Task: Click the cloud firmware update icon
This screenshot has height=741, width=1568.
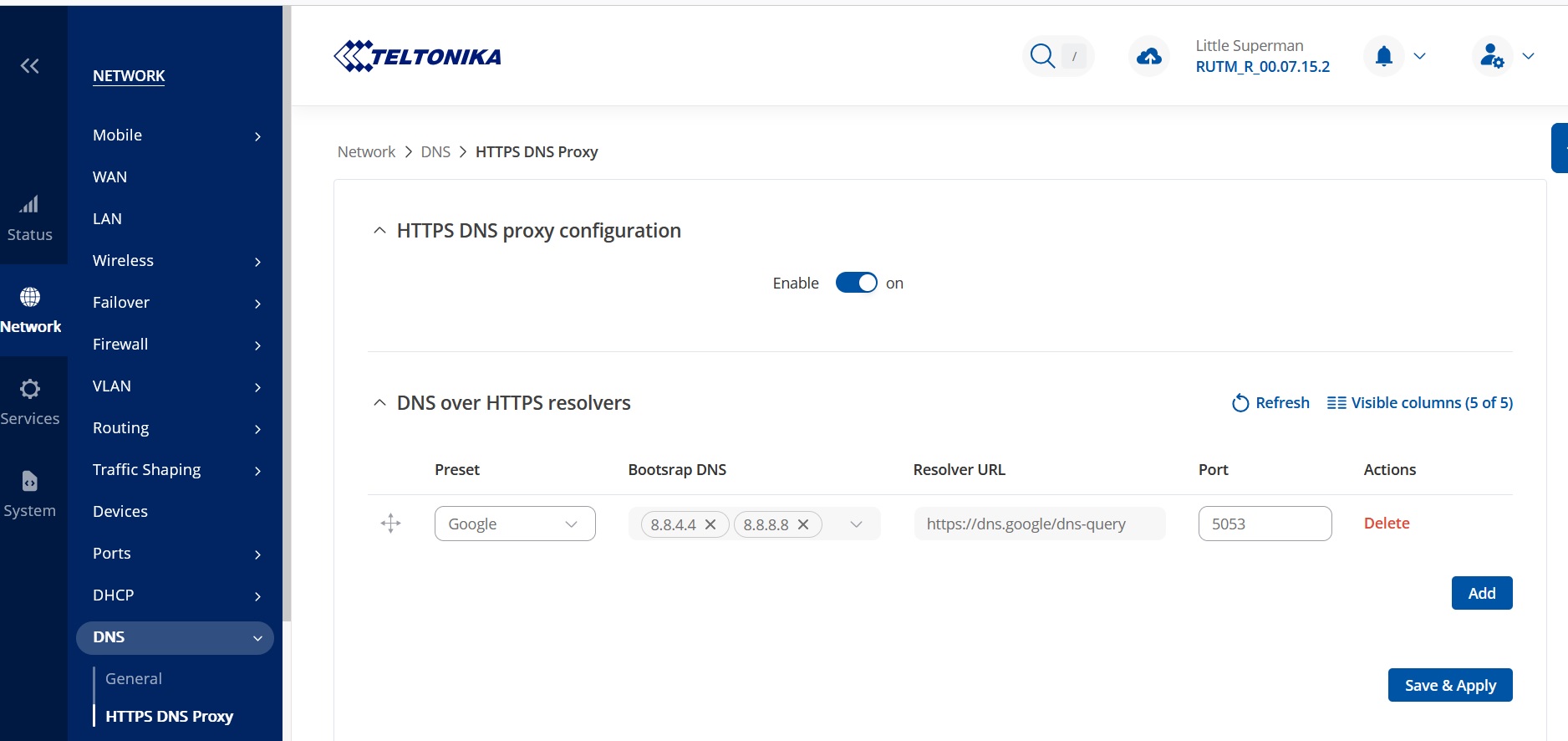Action: click(x=1149, y=56)
